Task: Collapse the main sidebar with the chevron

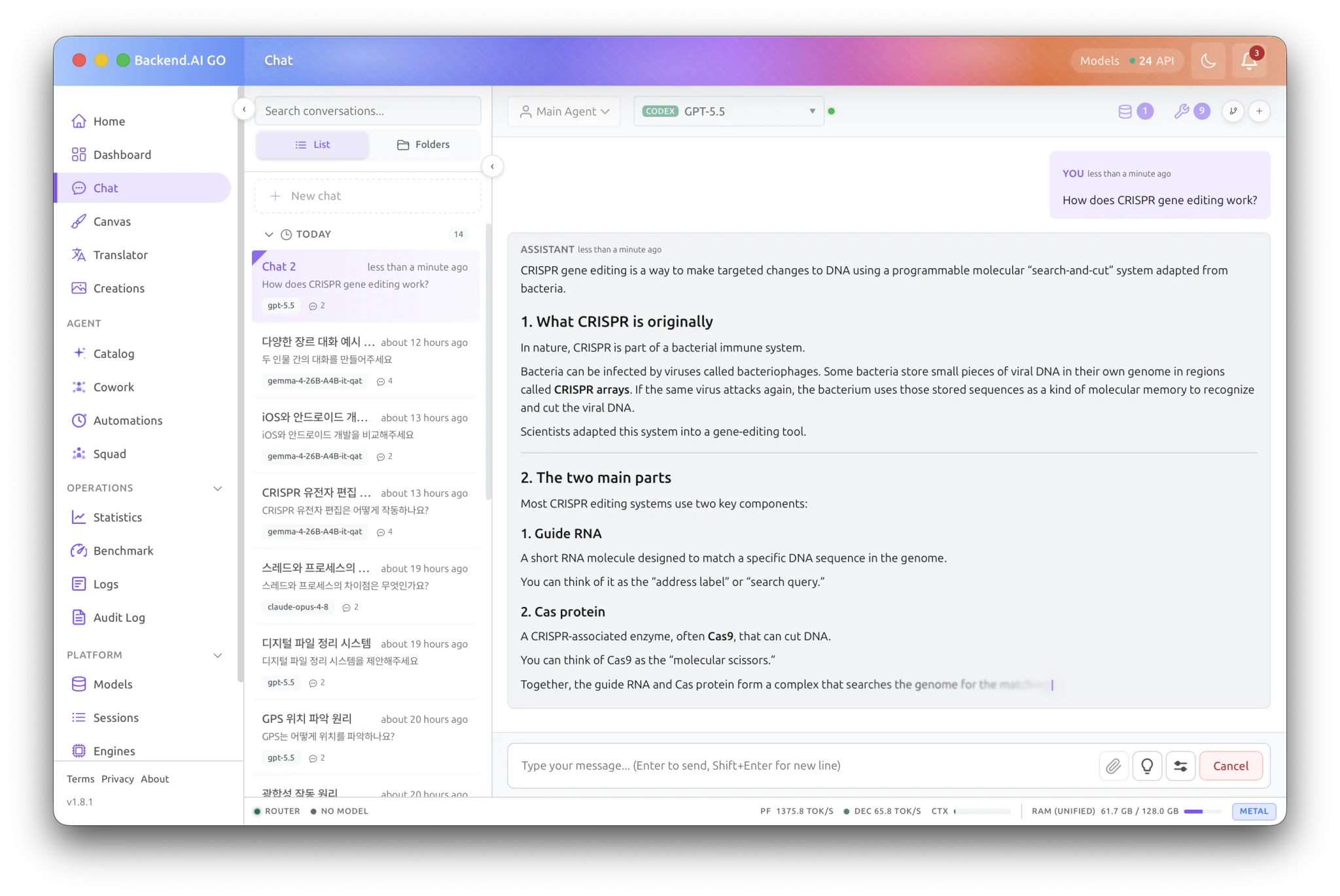Action: 244,109
